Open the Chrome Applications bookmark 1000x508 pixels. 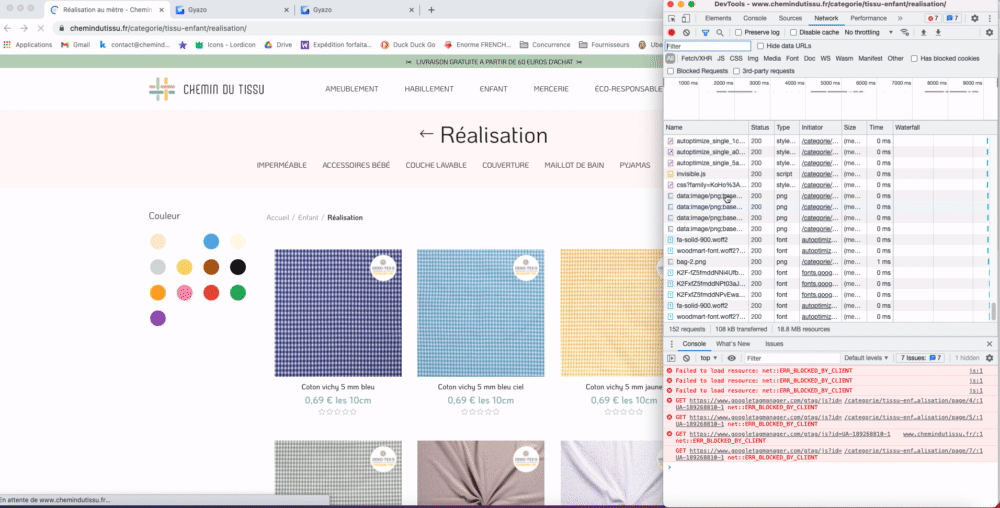(28, 45)
